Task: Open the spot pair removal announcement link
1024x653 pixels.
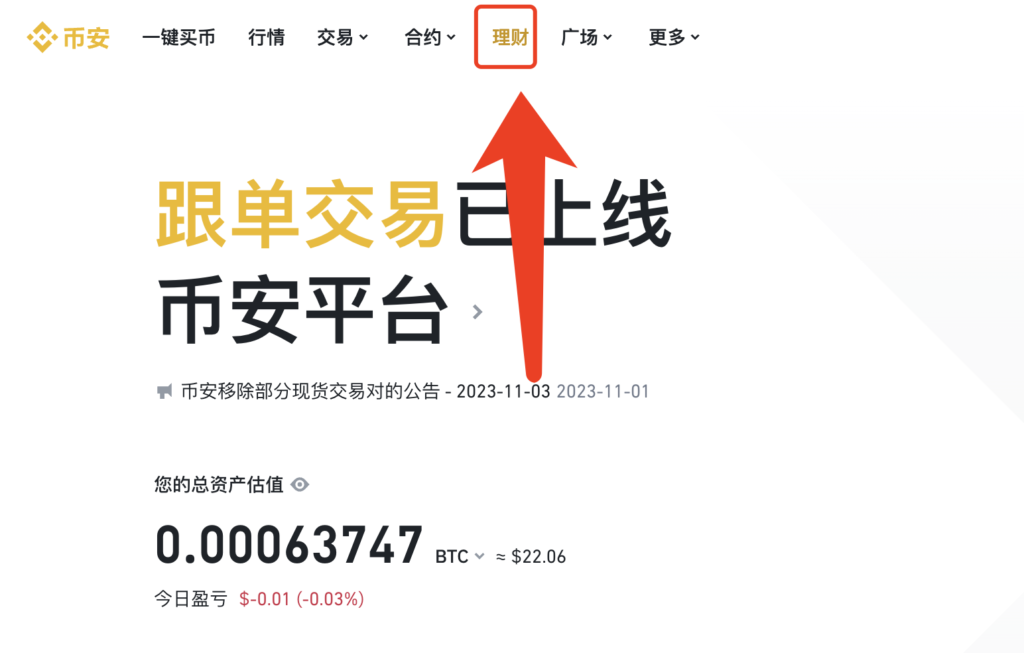Action: click(x=365, y=392)
